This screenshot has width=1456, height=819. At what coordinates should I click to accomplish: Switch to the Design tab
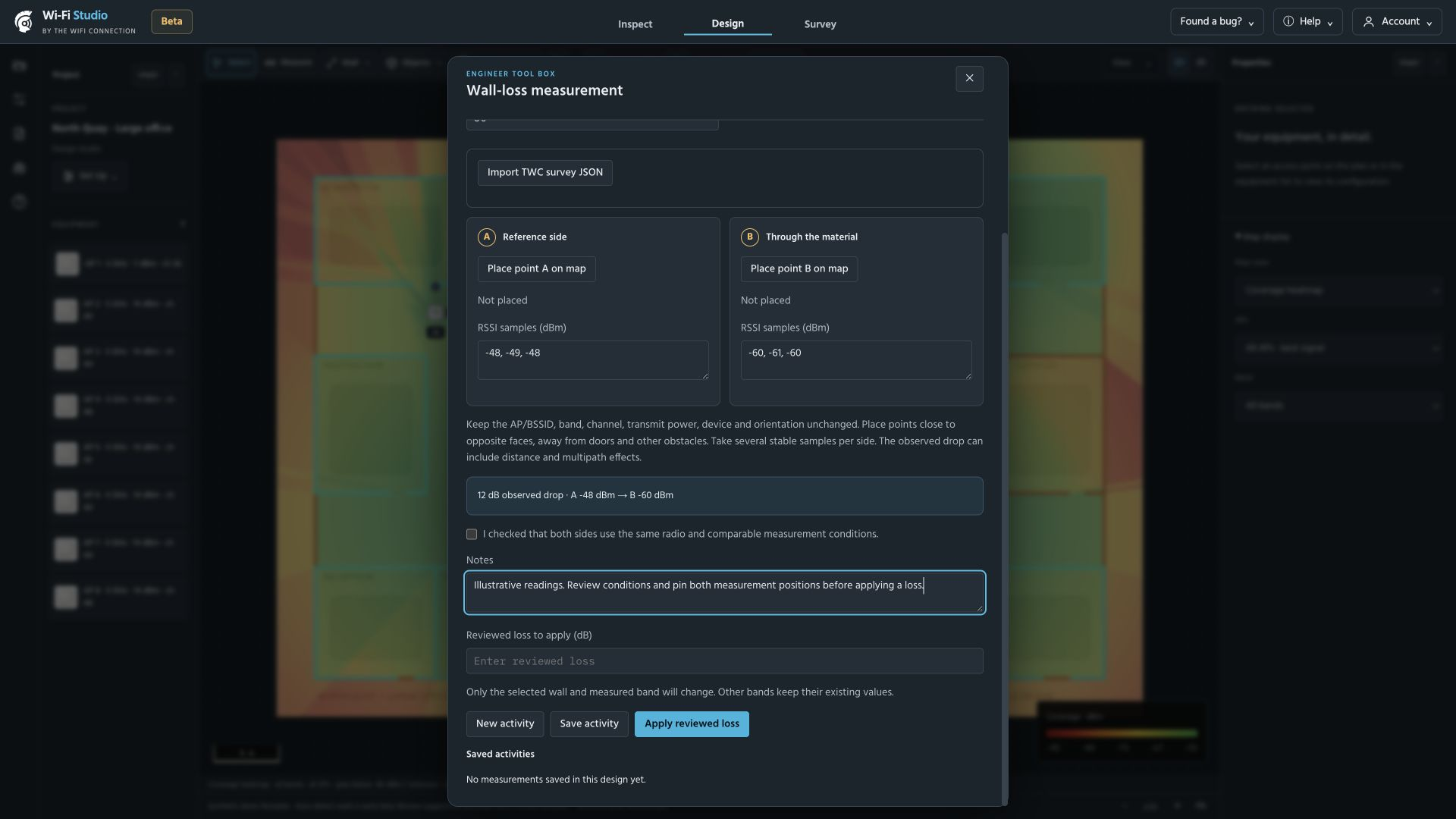click(727, 24)
